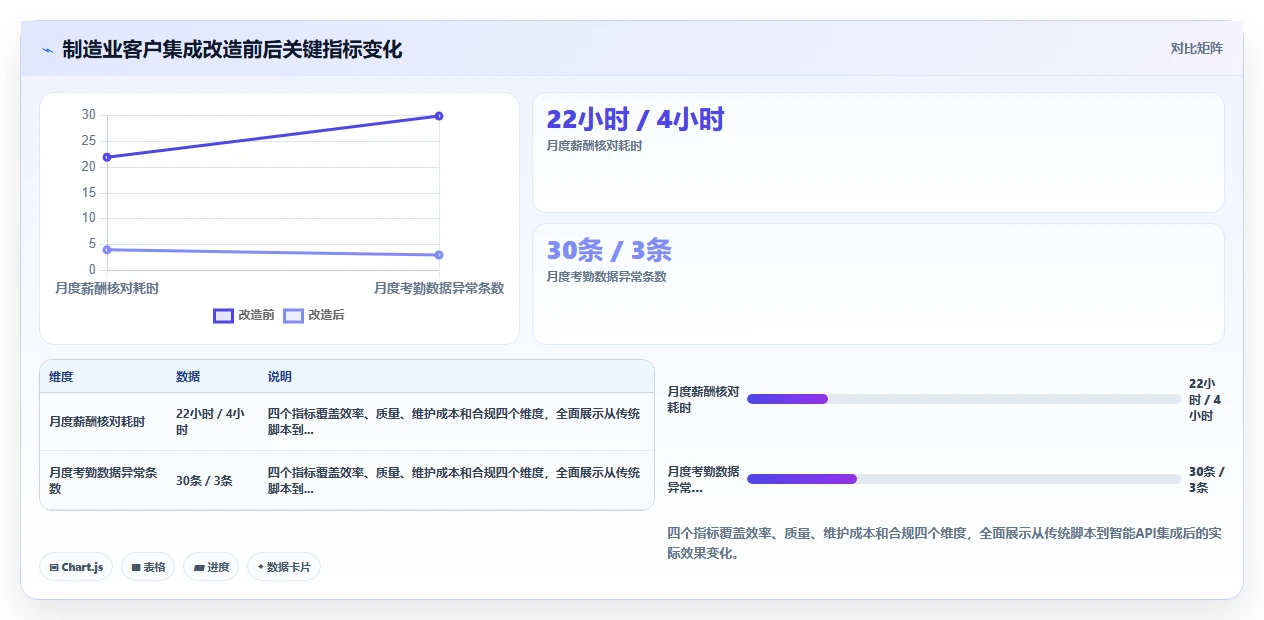This screenshot has height=620, width=1264.
Task: Click the 22小时 / 4小时 card value
Action: click(635, 119)
